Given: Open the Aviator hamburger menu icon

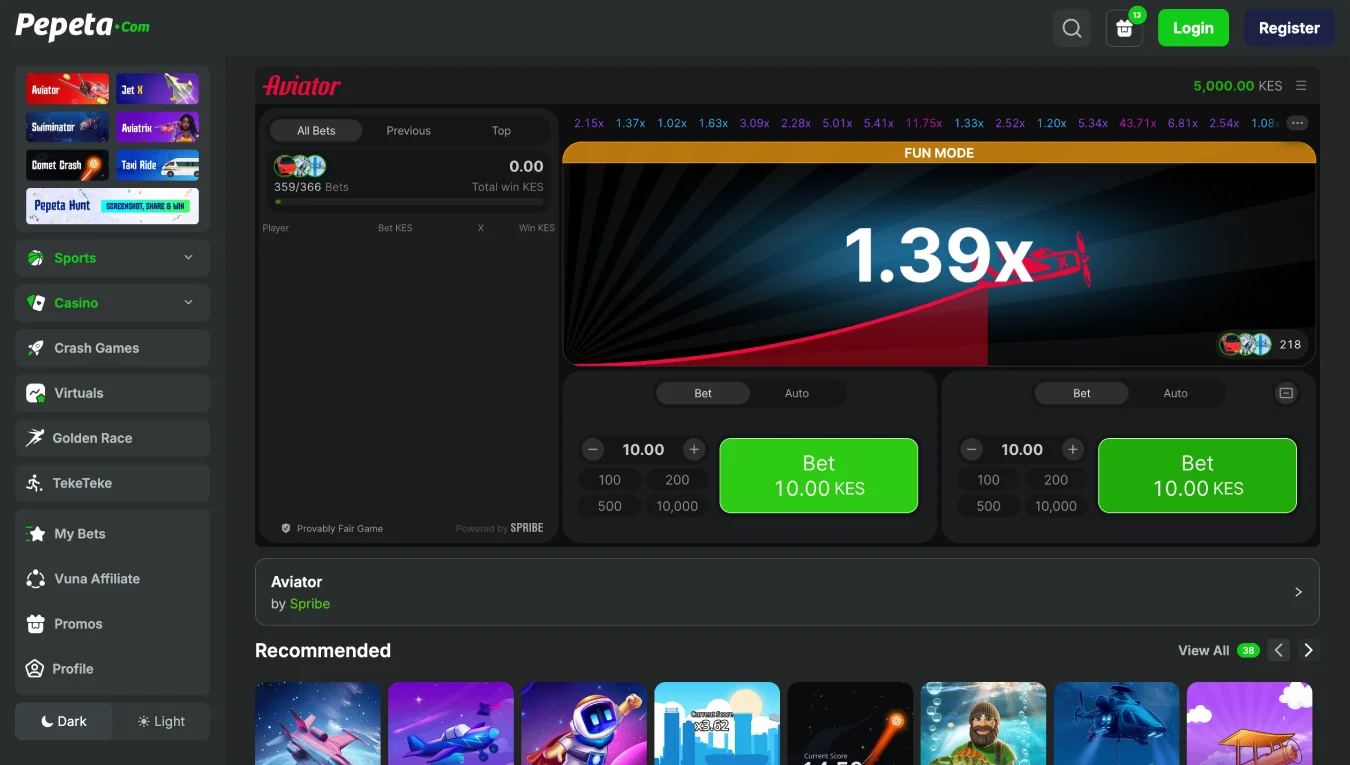Looking at the screenshot, I should (1300, 86).
